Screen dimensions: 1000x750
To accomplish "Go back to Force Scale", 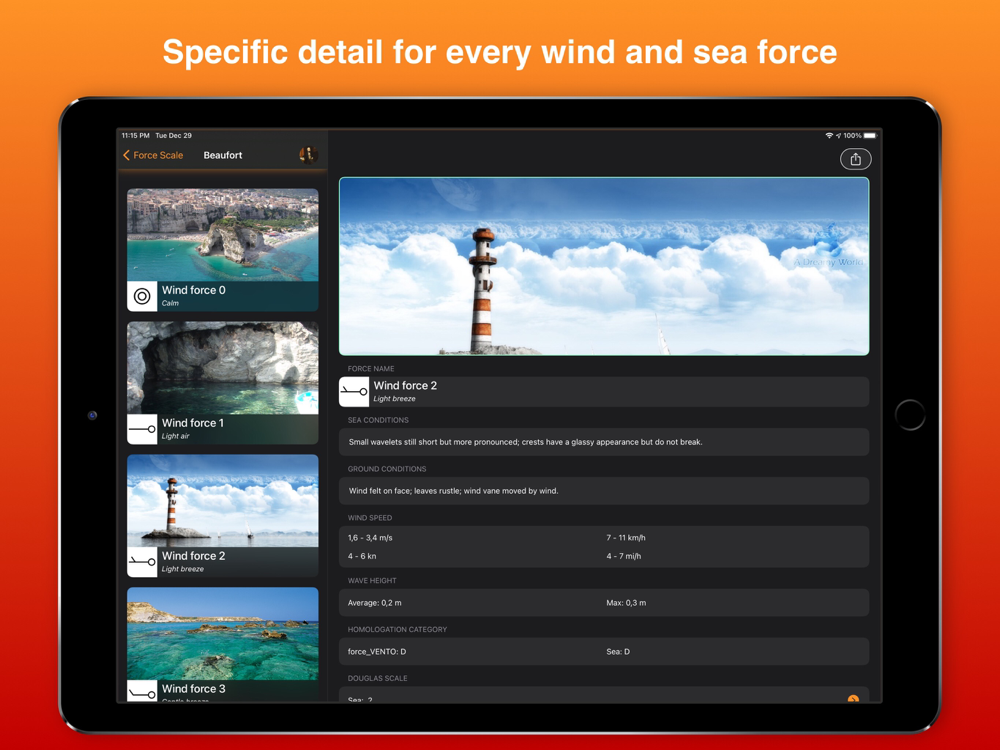I will (x=153, y=155).
